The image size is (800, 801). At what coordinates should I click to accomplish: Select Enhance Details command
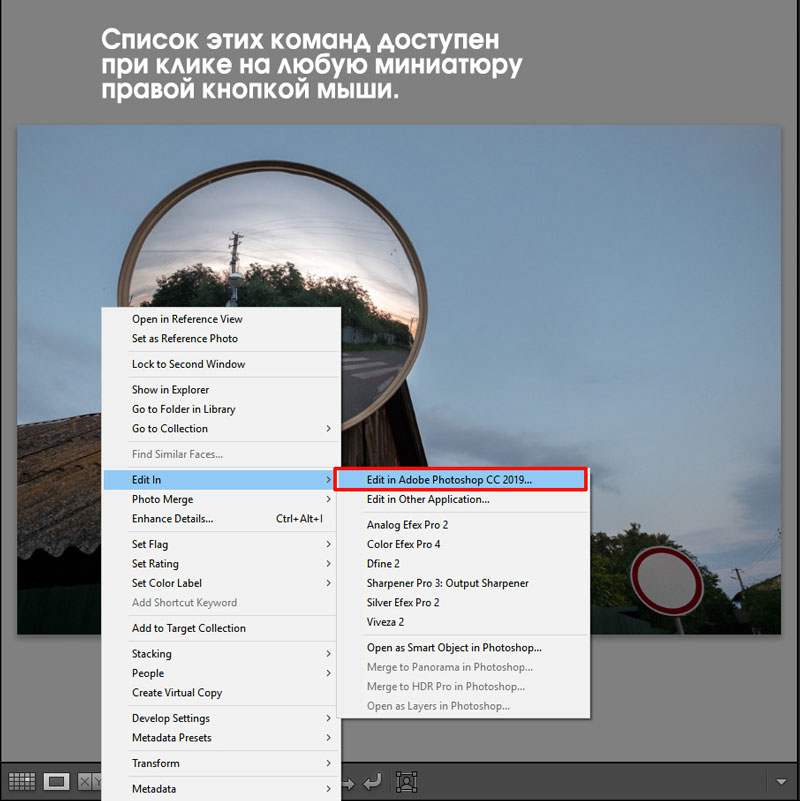coord(219,519)
